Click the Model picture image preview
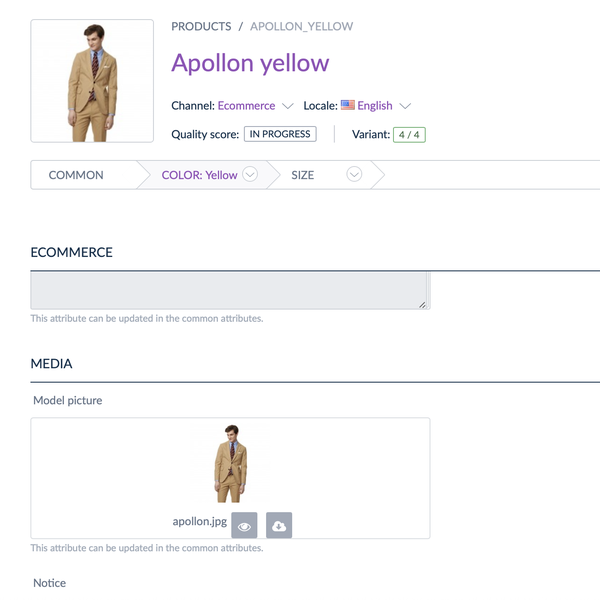The image size is (600, 600). [x=230, y=464]
